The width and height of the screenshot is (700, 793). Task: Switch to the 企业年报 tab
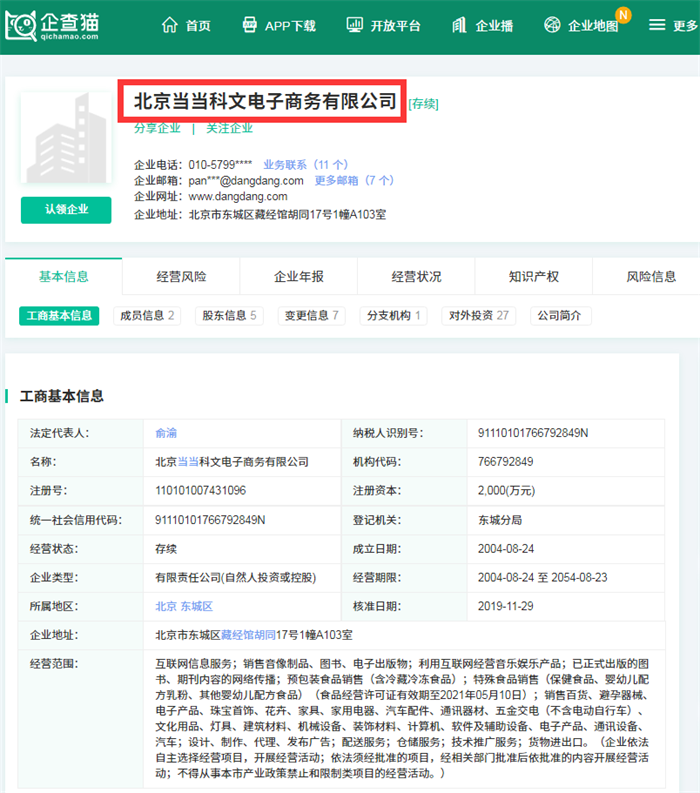click(298, 277)
